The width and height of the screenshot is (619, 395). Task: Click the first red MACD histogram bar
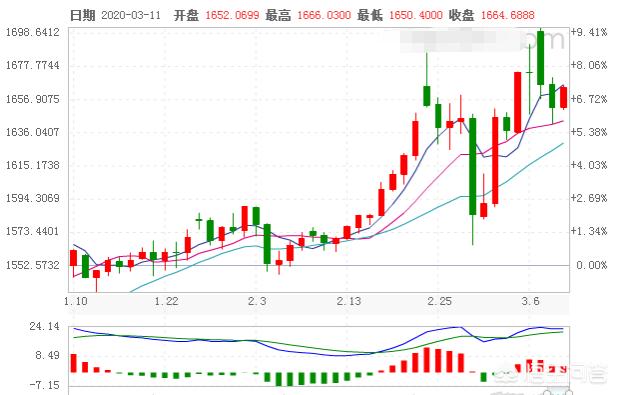pyautogui.click(x=74, y=363)
